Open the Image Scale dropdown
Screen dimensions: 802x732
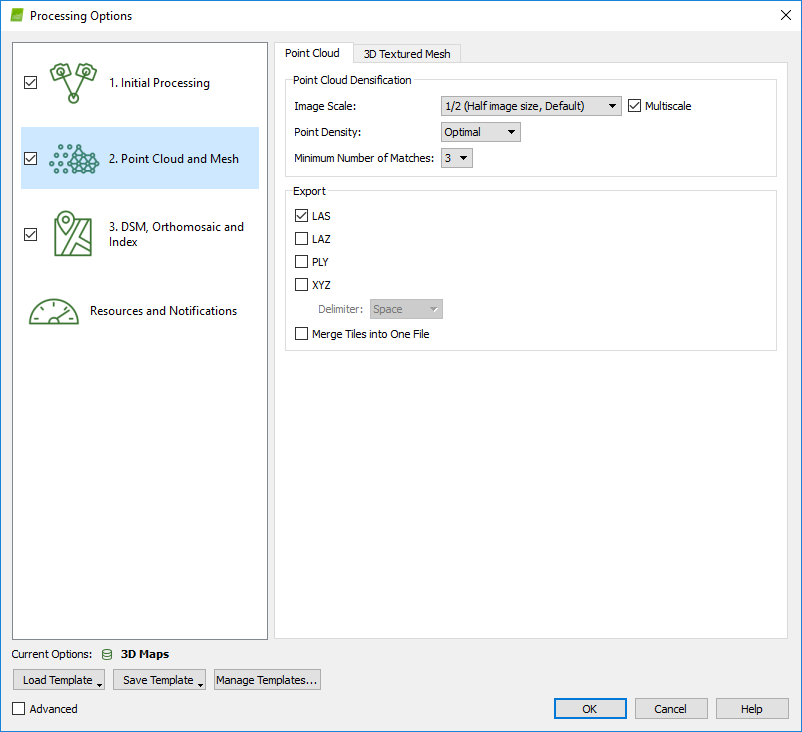[531, 106]
